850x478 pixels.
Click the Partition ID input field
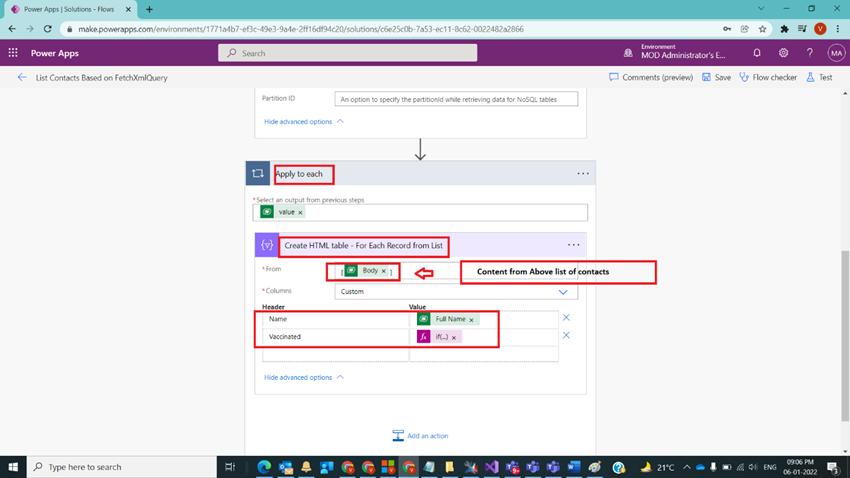pyautogui.click(x=456, y=99)
